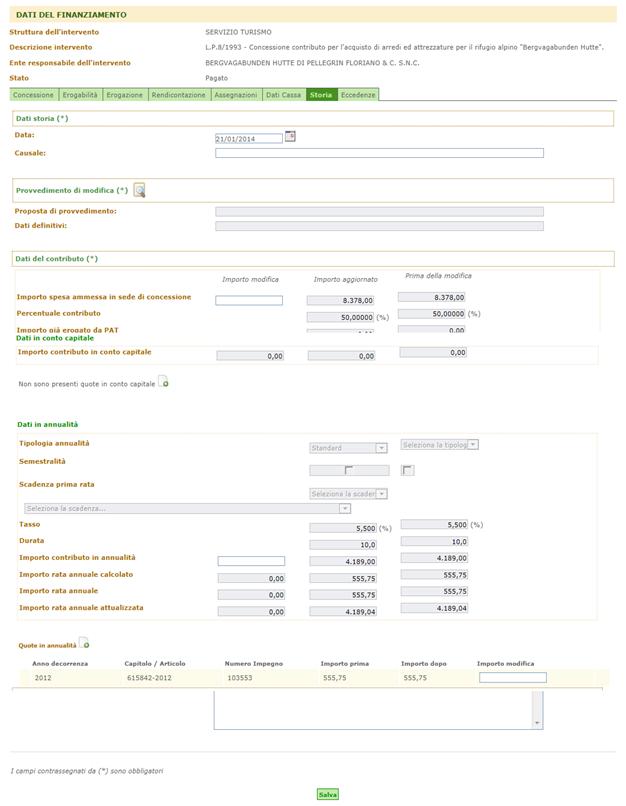Click Importo aggiornato 4.189,00 for contributo in annualità
The image size is (626, 806).
[343, 562]
